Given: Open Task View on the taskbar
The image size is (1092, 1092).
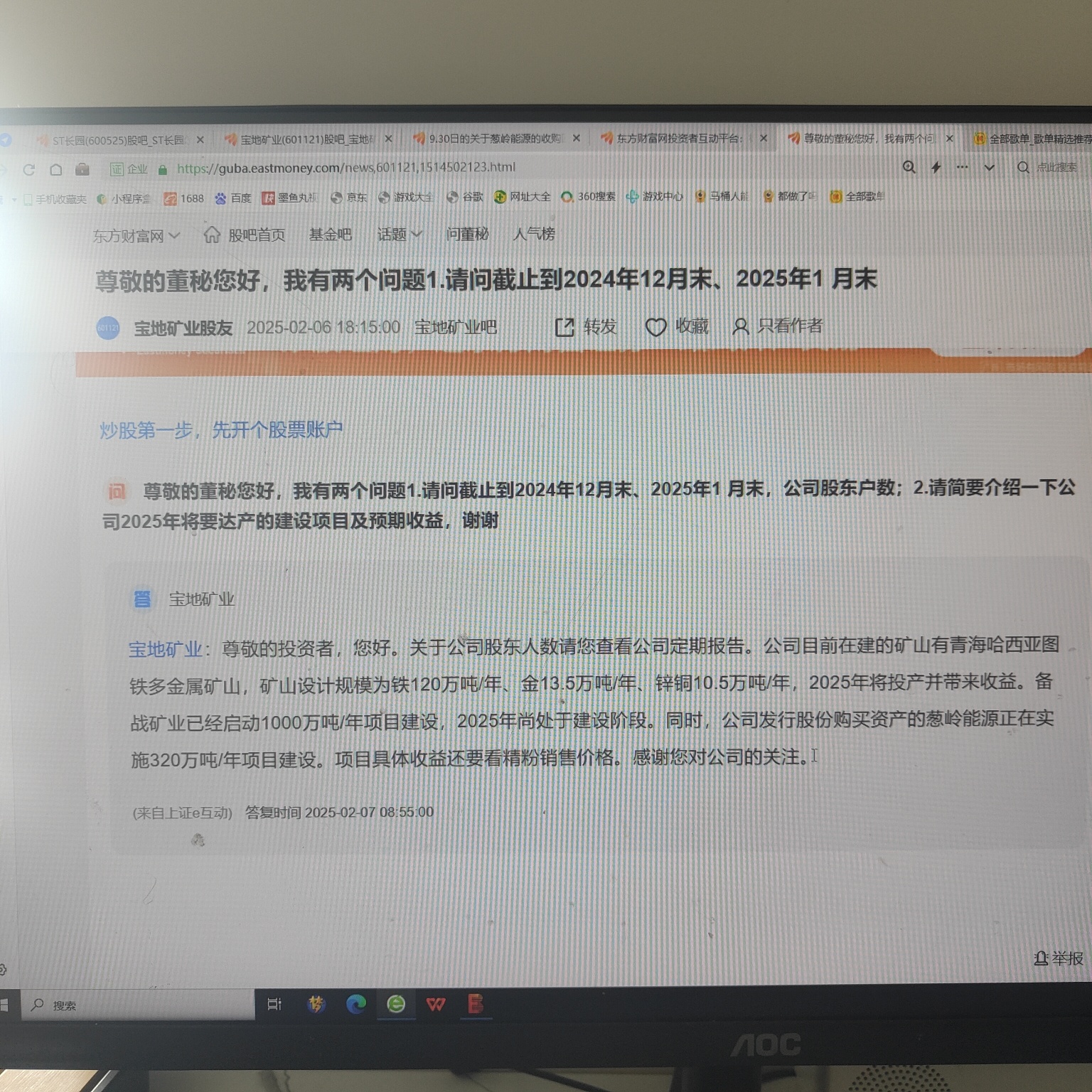Looking at the screenshot, I should click(274, 1005).
